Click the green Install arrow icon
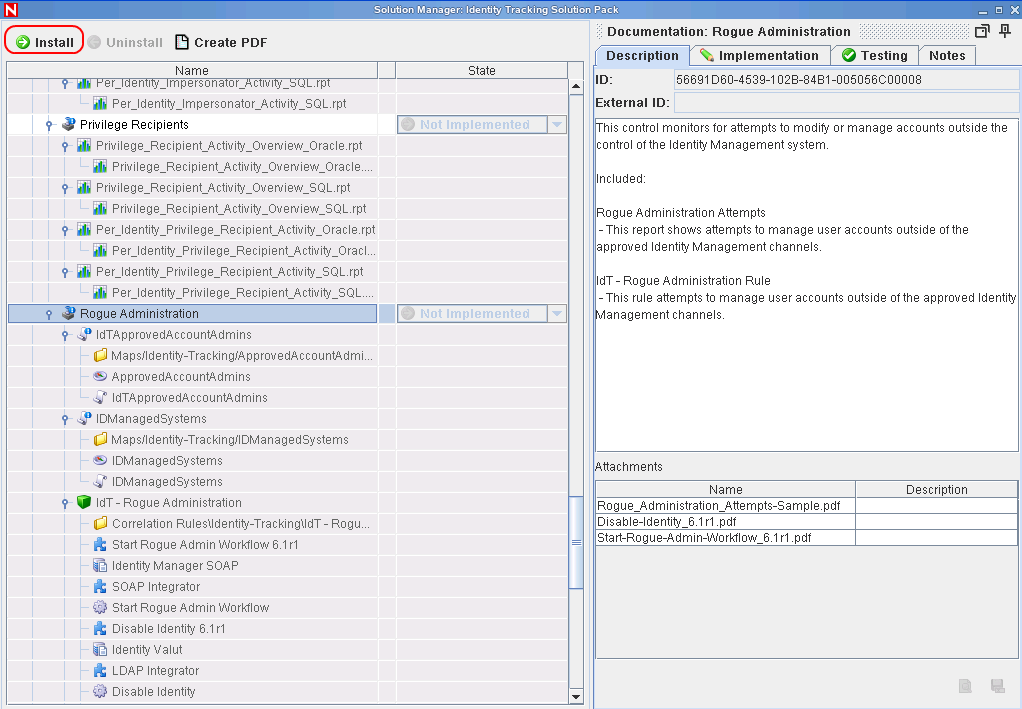Screen dimensions: 1022x709 pos(23,42)
